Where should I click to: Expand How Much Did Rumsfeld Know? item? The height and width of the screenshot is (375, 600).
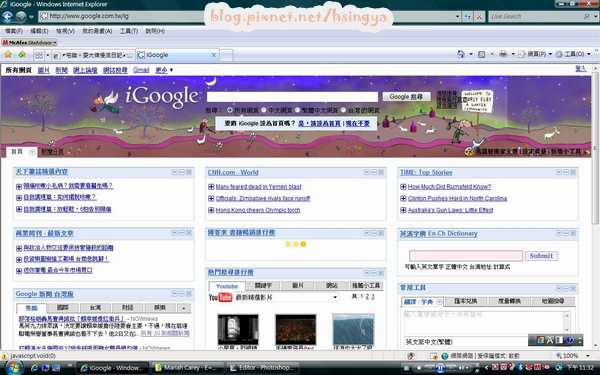(403, 187)
